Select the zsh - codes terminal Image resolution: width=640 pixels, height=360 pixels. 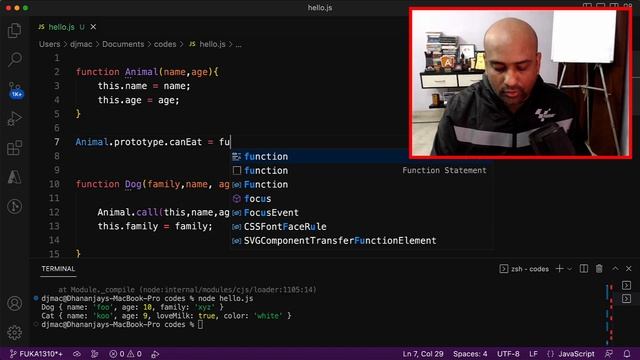[524, 269]
